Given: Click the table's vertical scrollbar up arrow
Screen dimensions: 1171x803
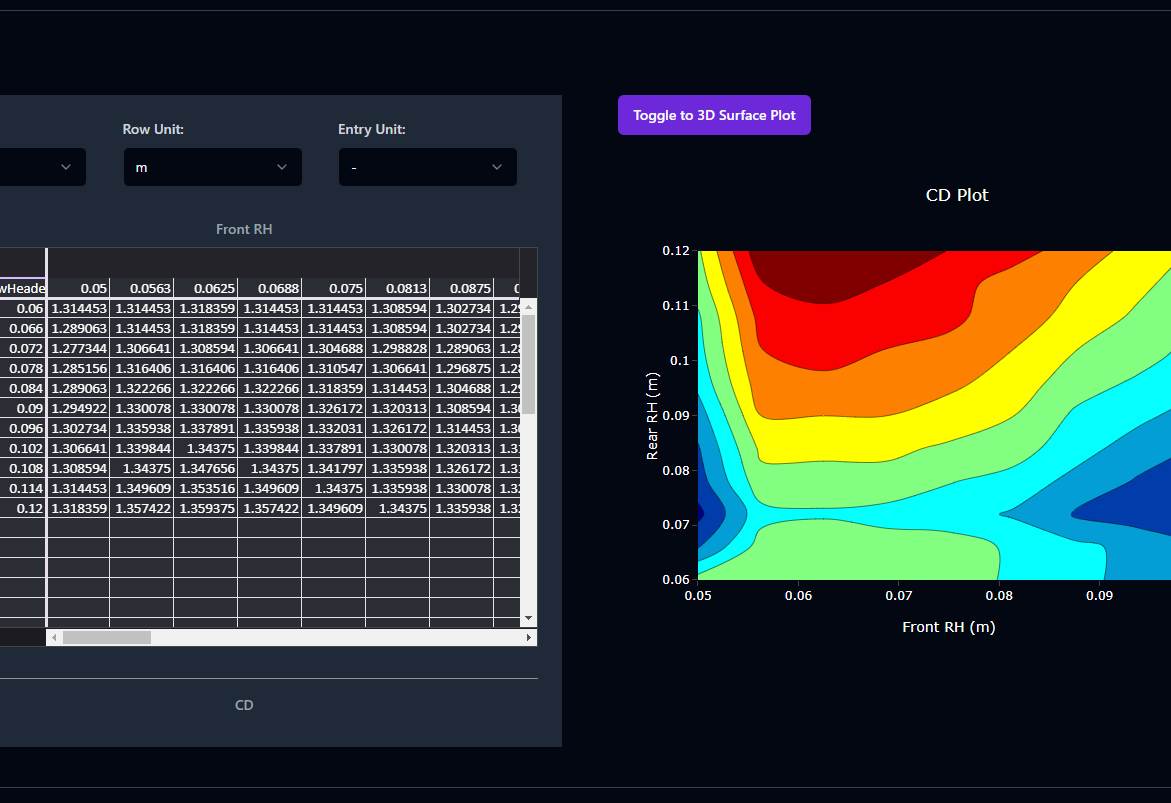Looking at the screenshot, I should pos(529,307).
